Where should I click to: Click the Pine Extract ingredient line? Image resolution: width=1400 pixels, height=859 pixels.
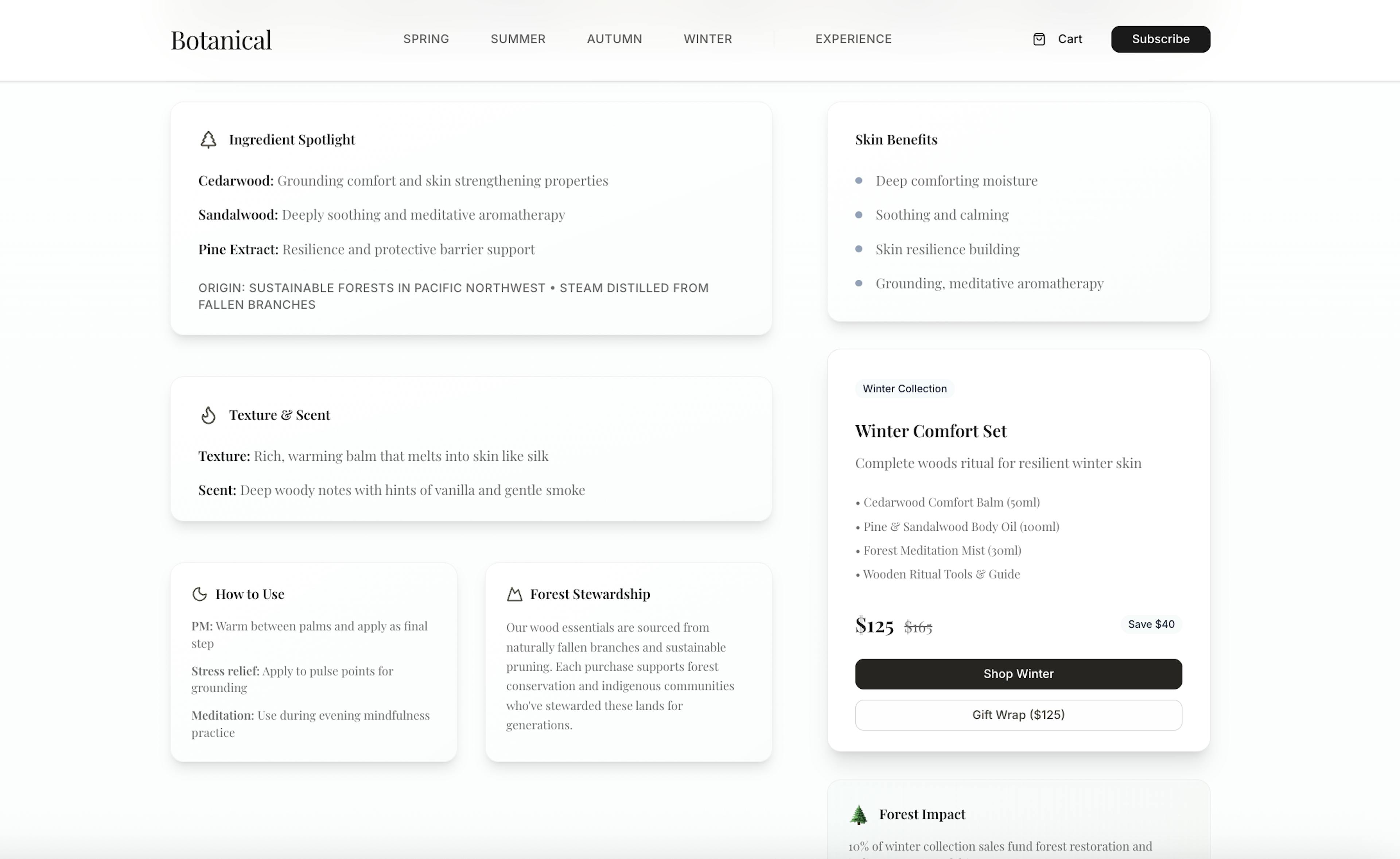click(366, 249)
